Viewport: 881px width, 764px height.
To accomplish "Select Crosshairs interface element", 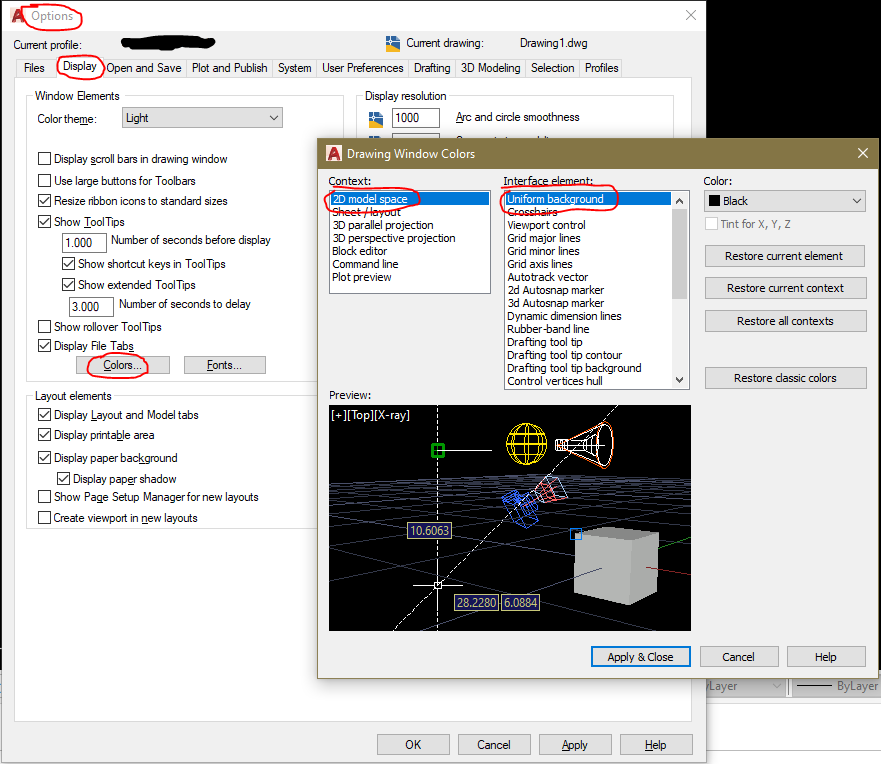I will pos(588,212).
